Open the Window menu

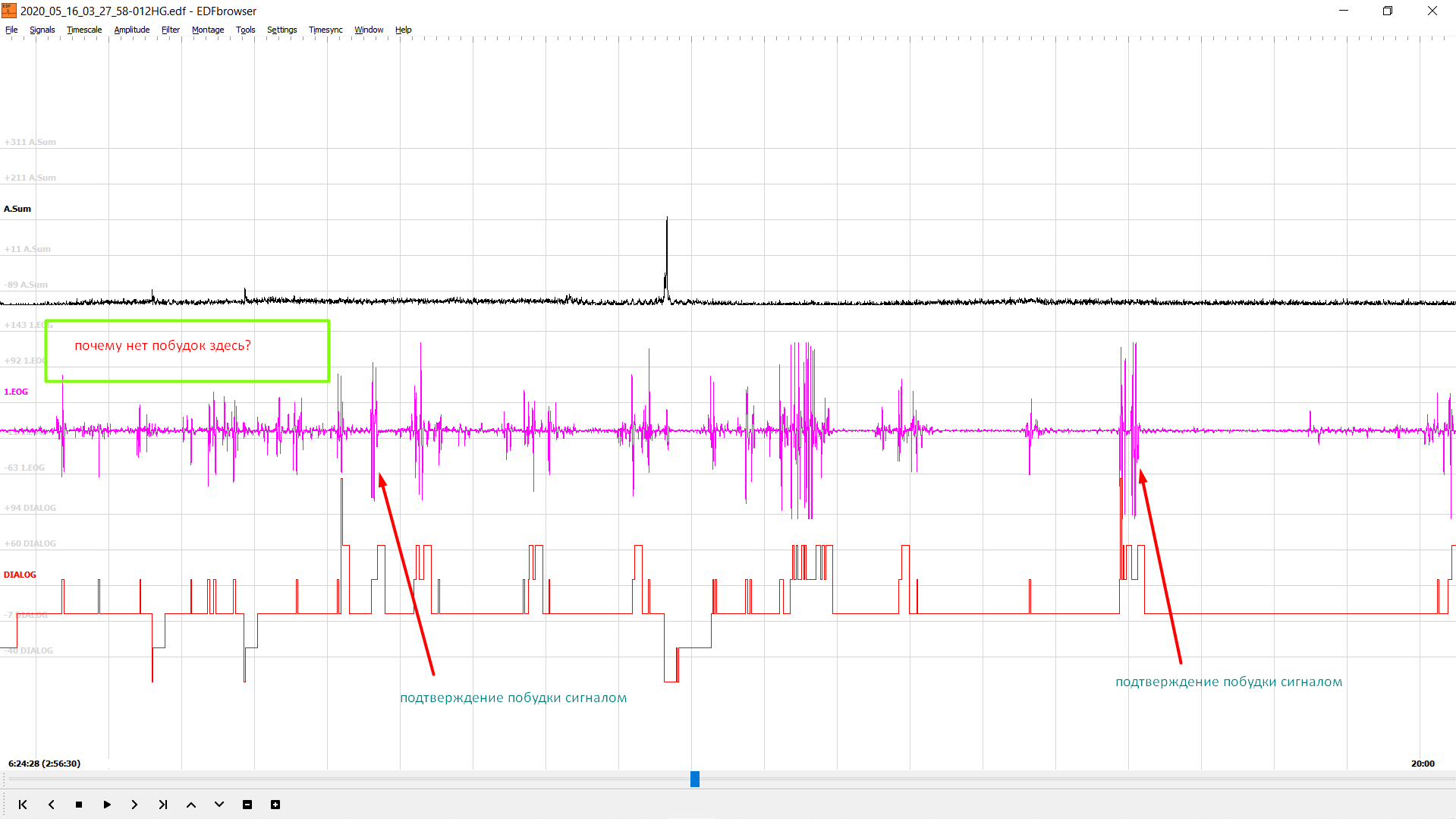[369, 30]
